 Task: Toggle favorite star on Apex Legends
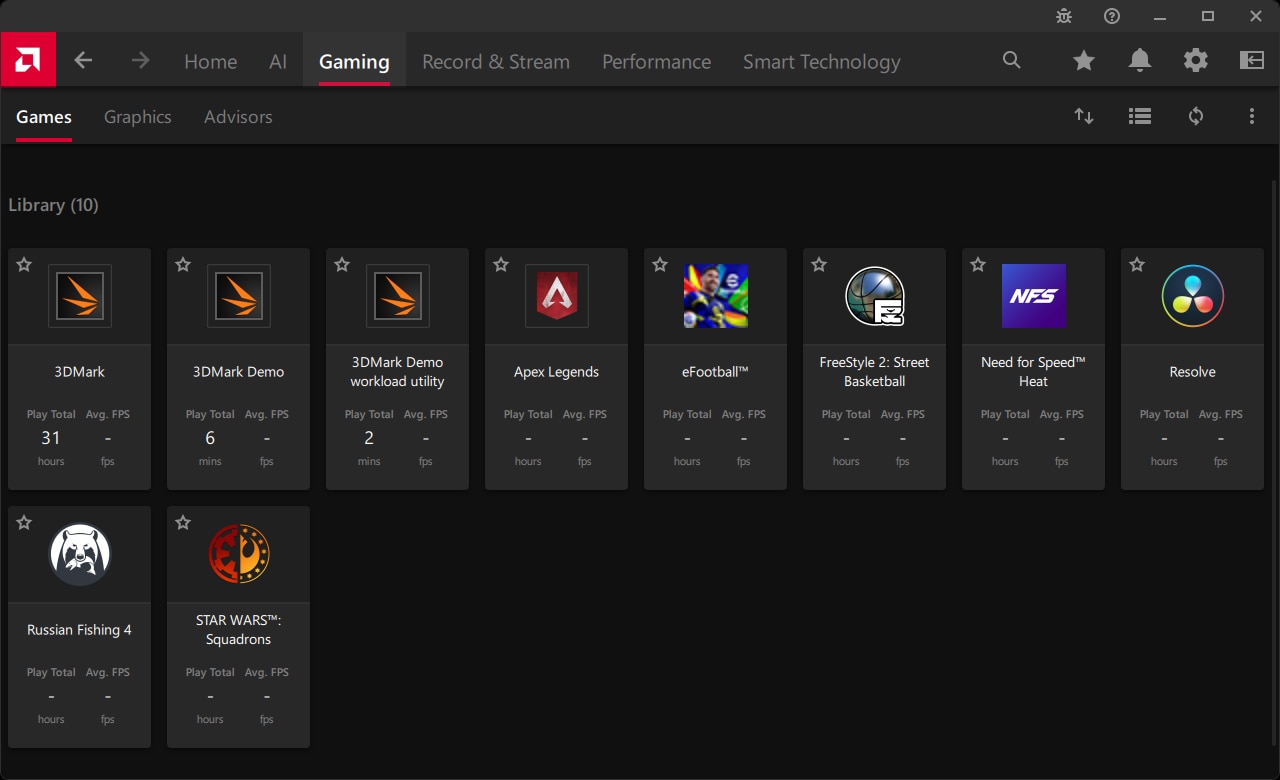click(x=501, y=265)
